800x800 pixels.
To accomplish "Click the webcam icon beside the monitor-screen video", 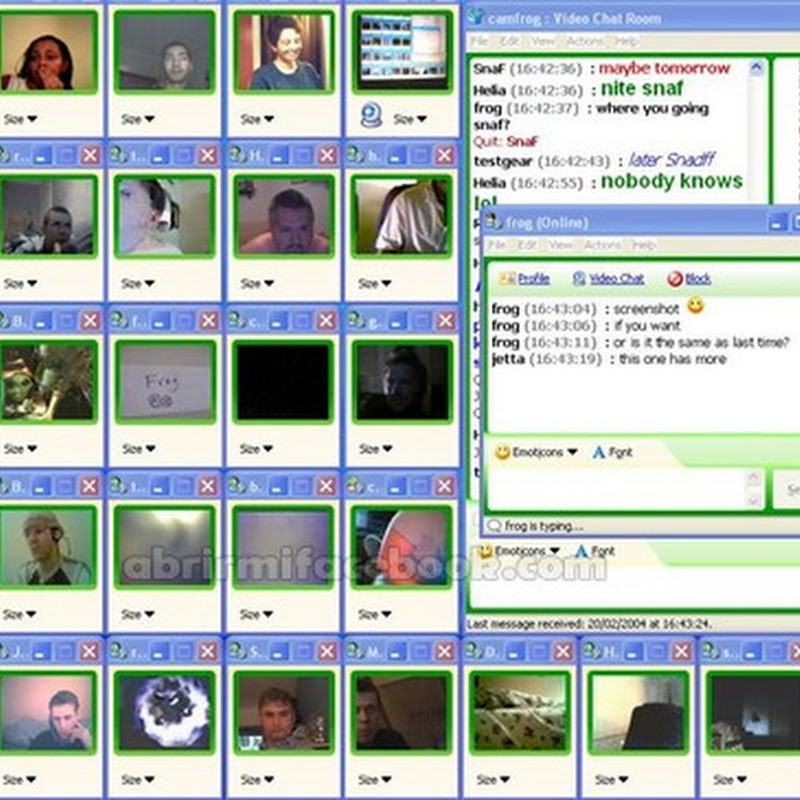I will [x=371, y=115].
